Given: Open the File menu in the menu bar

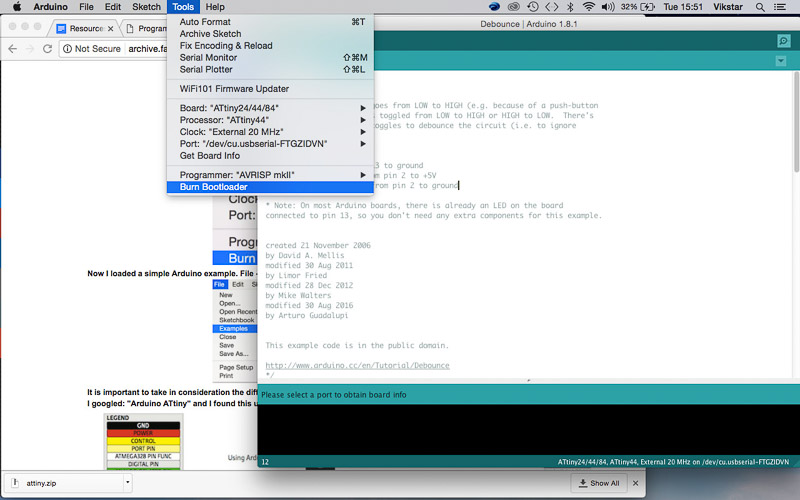Looking at the screenshot, I should pos(86,7).
